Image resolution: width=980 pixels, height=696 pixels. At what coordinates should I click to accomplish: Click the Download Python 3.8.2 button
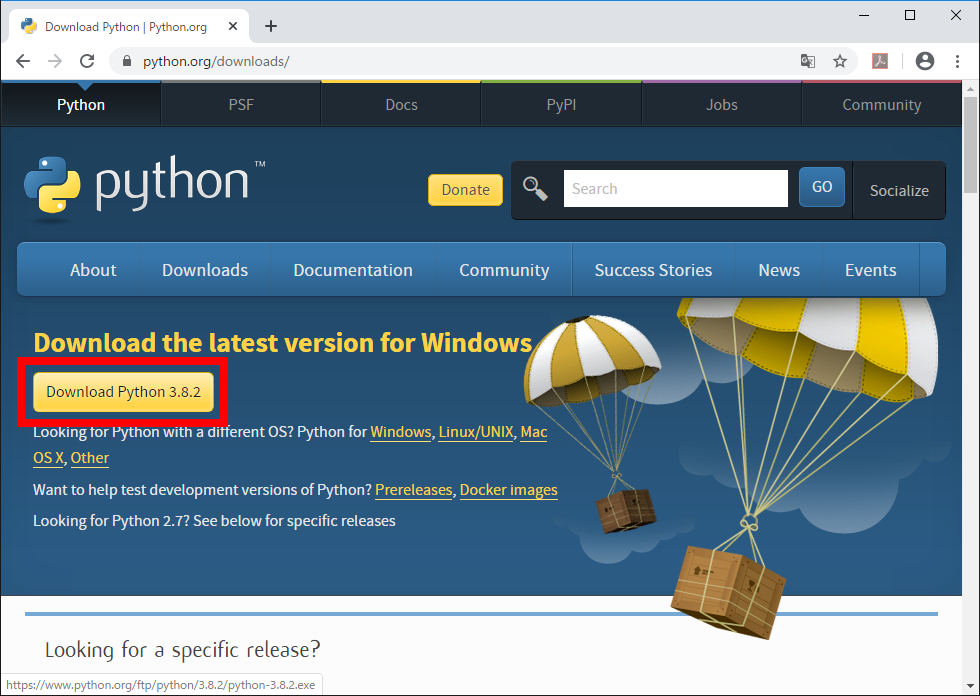pos(124,392)
